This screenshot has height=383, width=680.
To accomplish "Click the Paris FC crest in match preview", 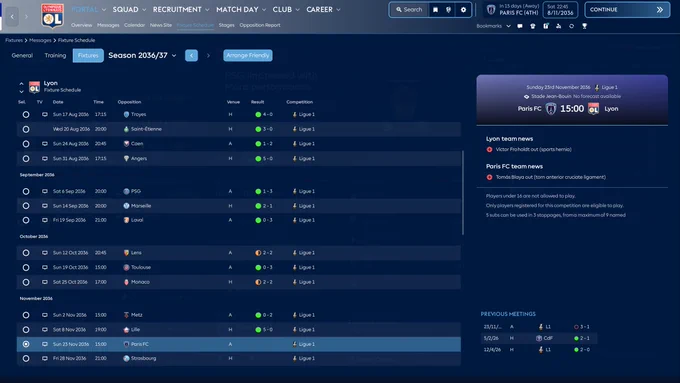I will [x=551, y=109].
